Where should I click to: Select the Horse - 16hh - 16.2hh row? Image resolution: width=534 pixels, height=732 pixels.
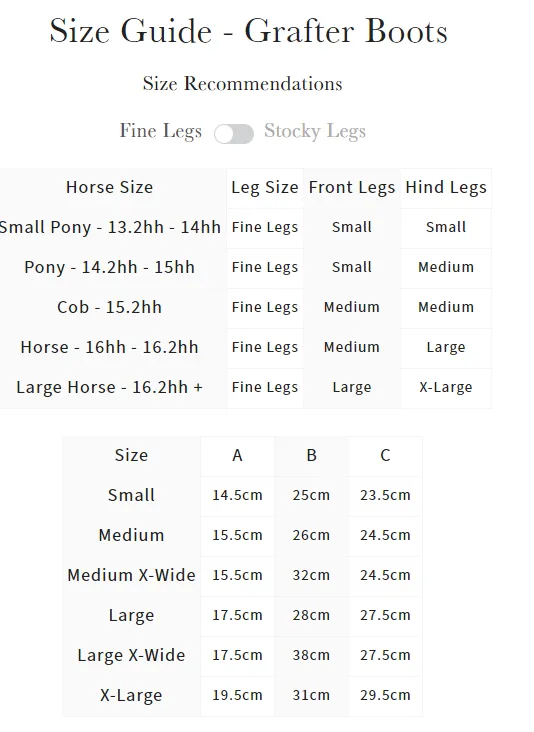coord(246,347)
